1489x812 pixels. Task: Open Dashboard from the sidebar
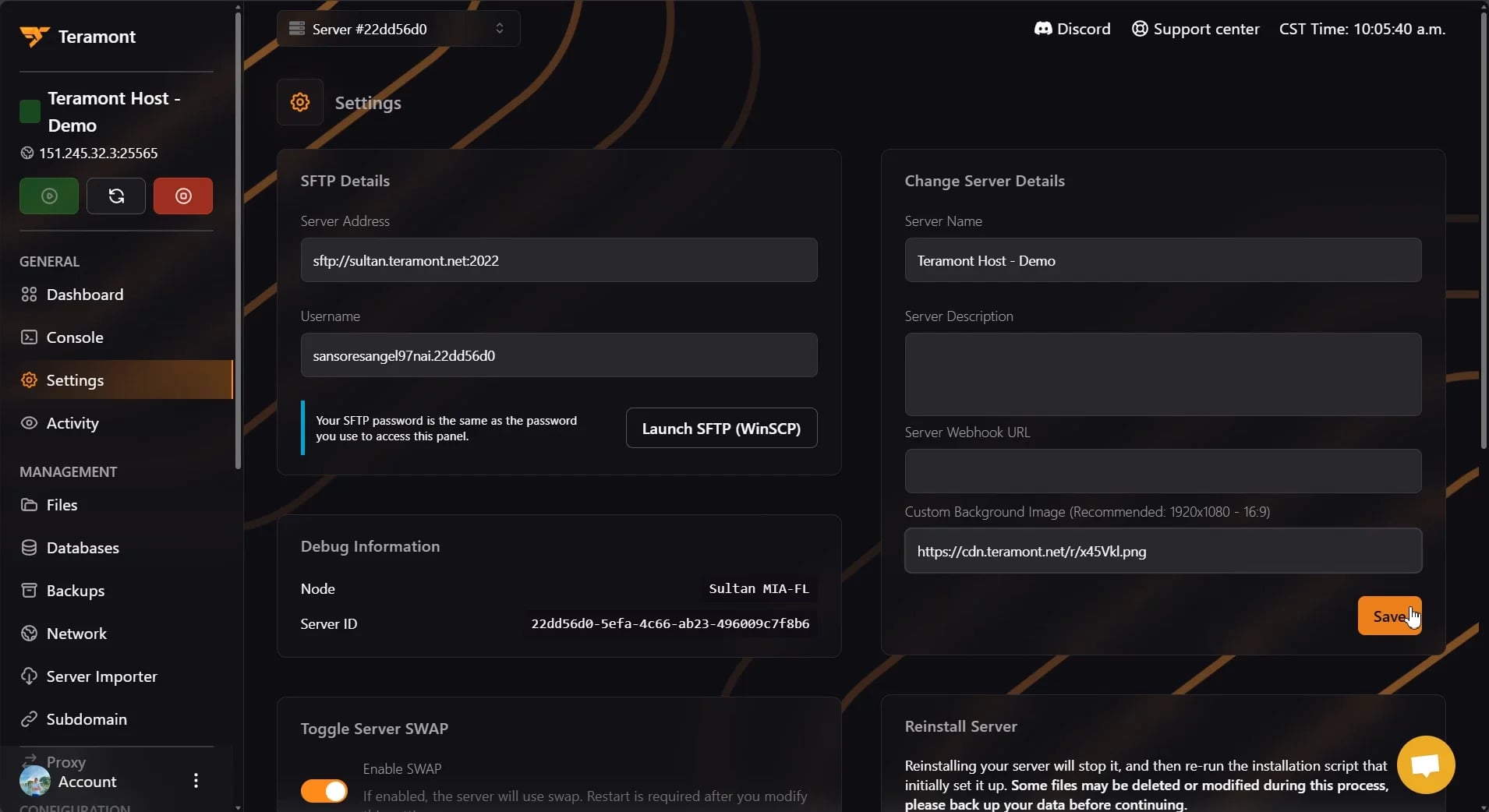(117, 295)
